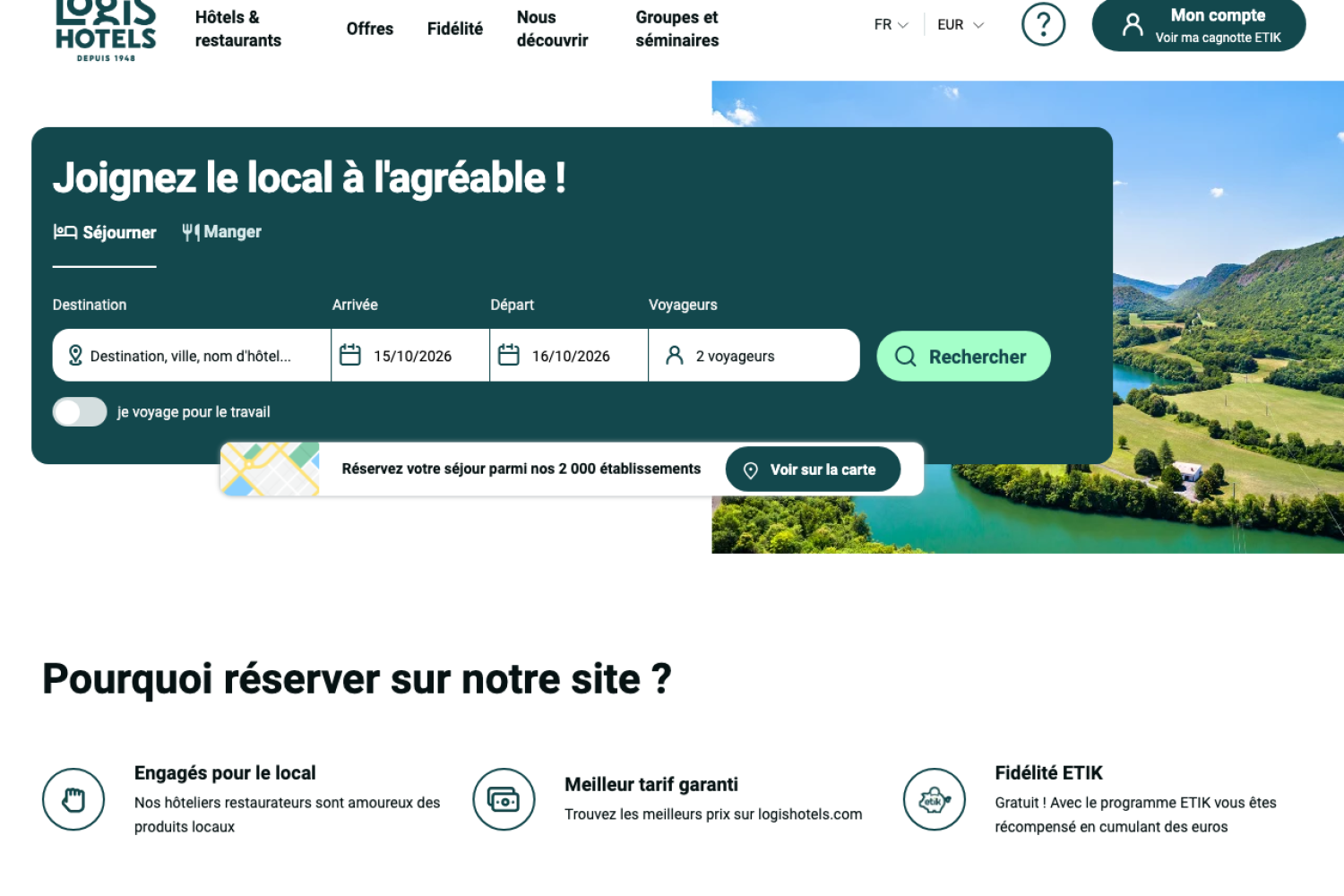Click the banknote icon for Meilleur tarif garanti

click(504, 799)
